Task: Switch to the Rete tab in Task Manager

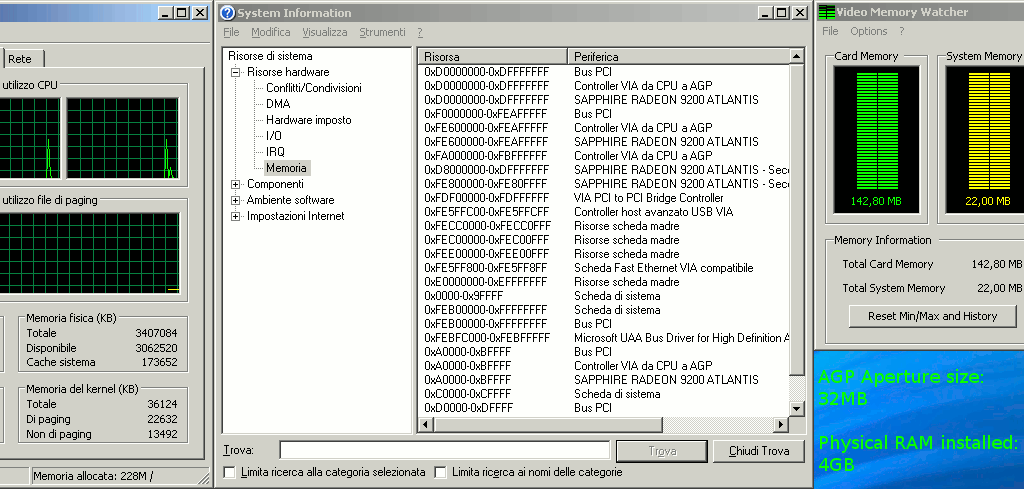Action: coord(20,59)
